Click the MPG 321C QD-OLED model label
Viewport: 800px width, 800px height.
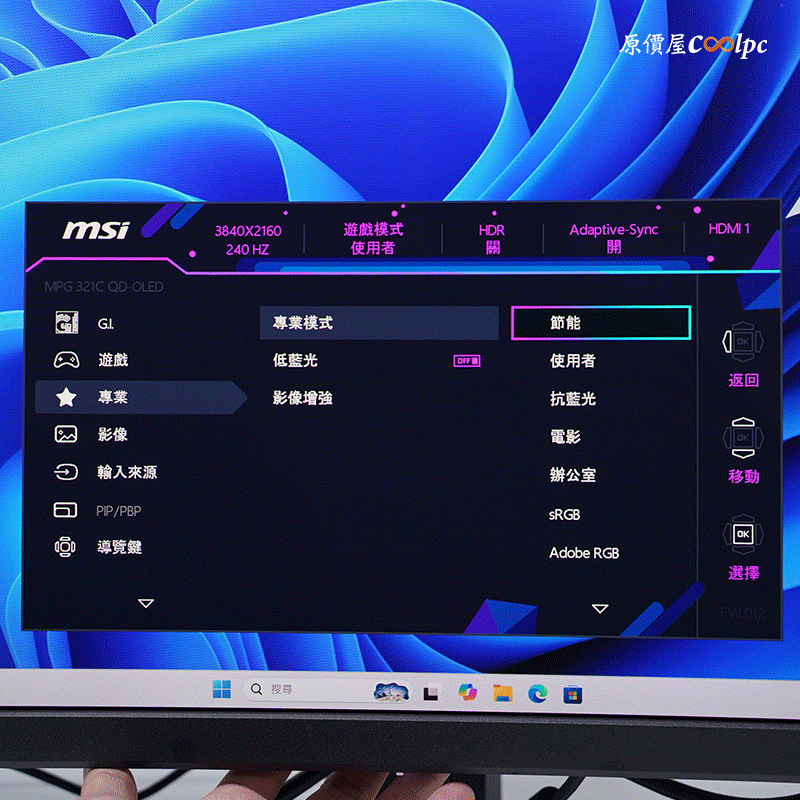coord(104,287)
